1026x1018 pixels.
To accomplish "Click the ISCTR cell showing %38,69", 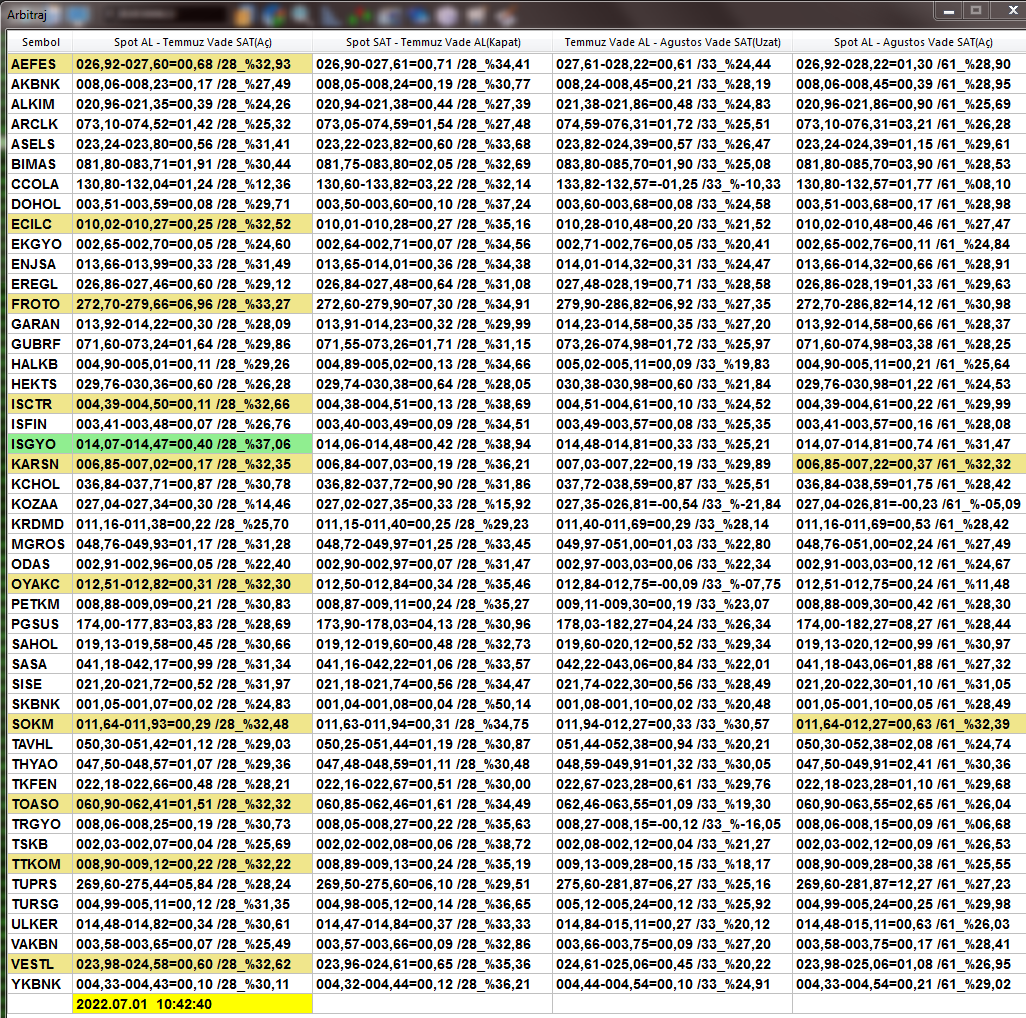I will 433,404.
